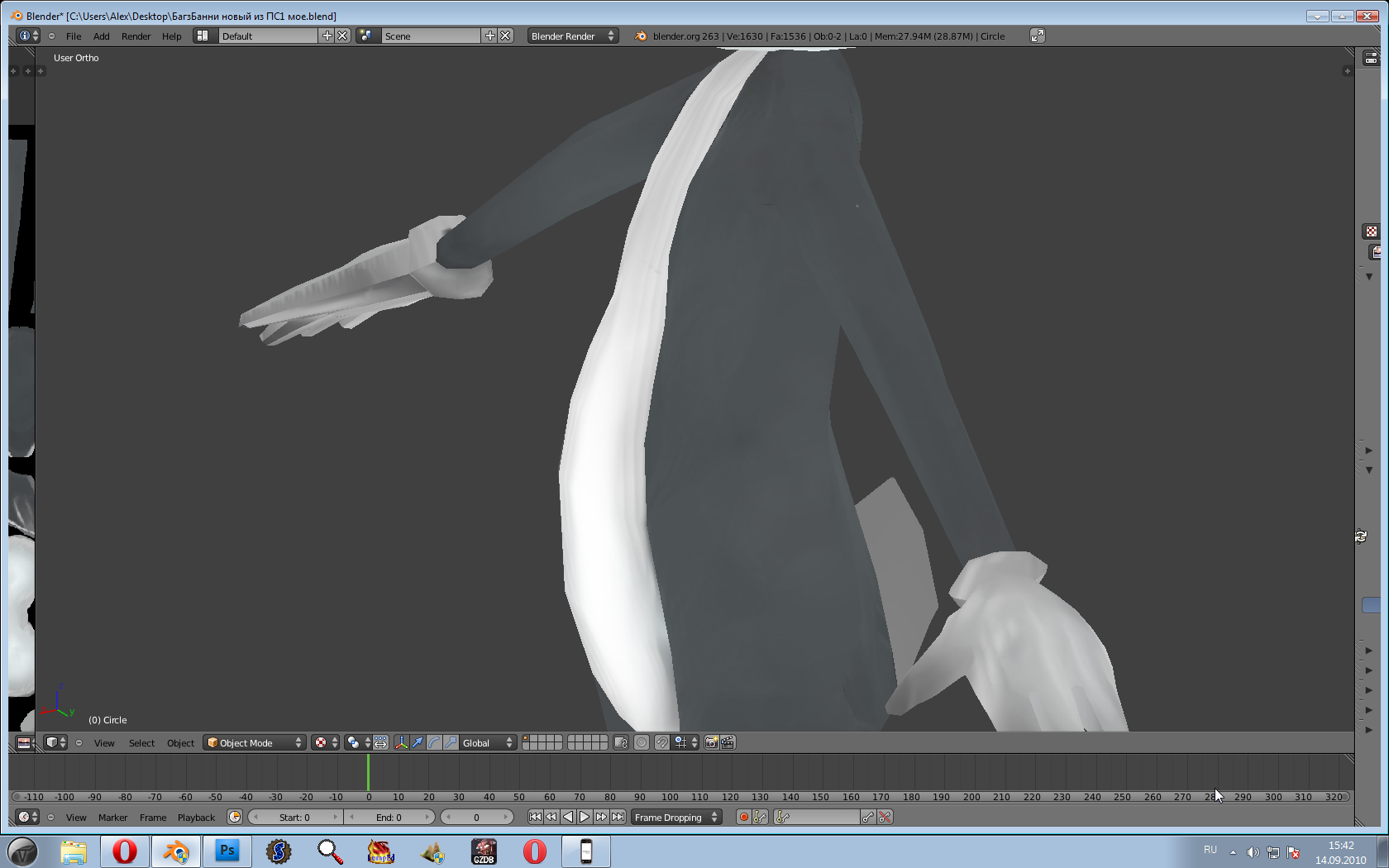
Task: Toggle the 3D manipulator axes
Action: coord(401,742)
